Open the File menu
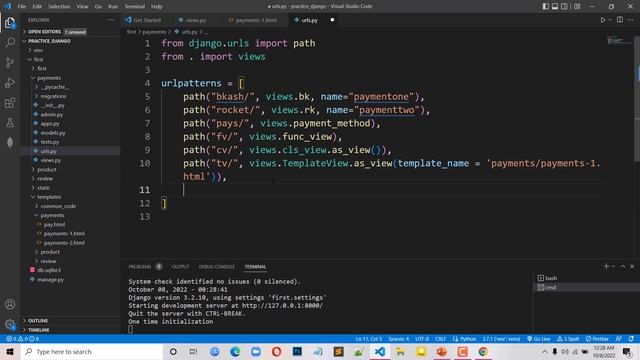The height and width of the screenshot is (360, 640). click(22, 6)
